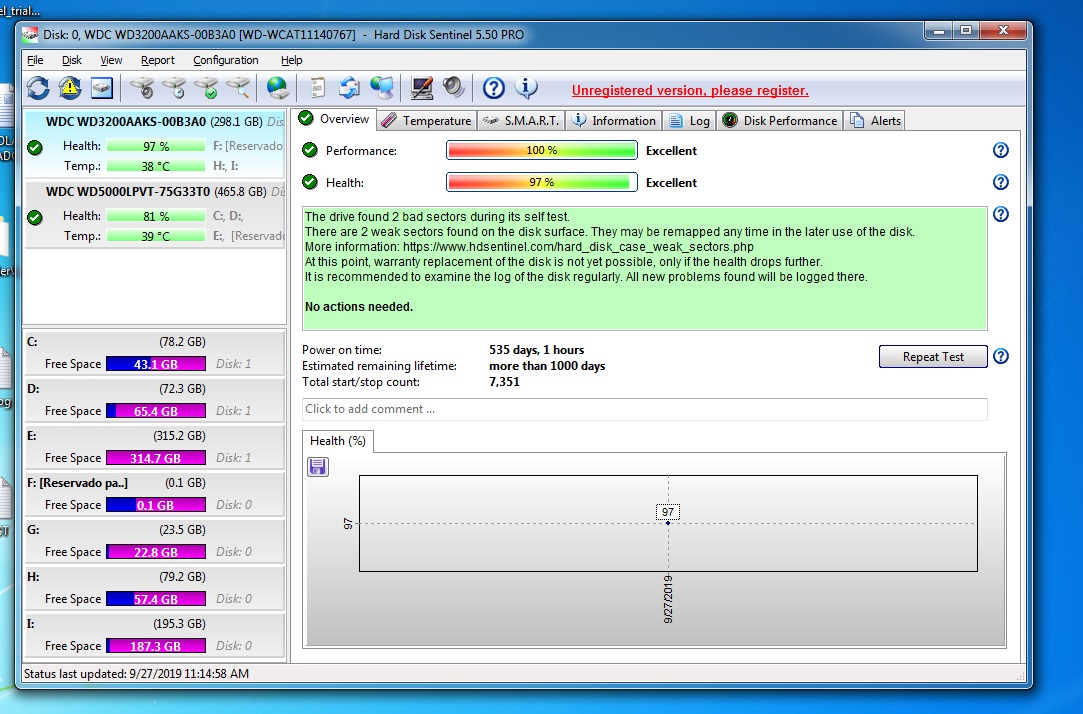The width and height of the screenshot is (1083, 714).
Task: Click the Unregistered version, please register link
Action: (690, 90)
